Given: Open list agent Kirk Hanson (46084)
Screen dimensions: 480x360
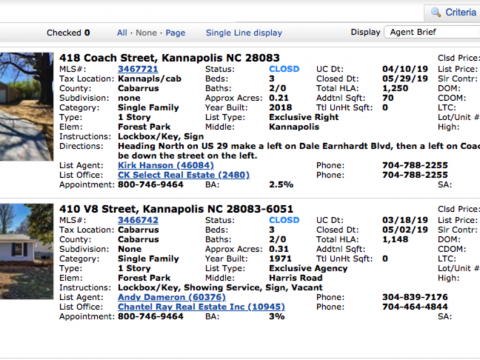Looking at the screenshot, I should (166, 165).
